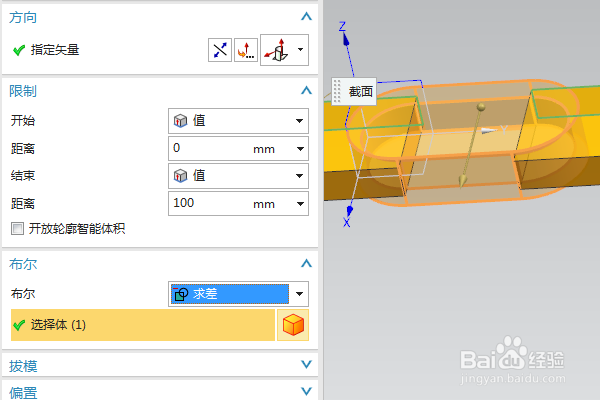This screenshot has width=600, height=400.
Task: Click the 截面 label grip handle
Action: point(337,91)
